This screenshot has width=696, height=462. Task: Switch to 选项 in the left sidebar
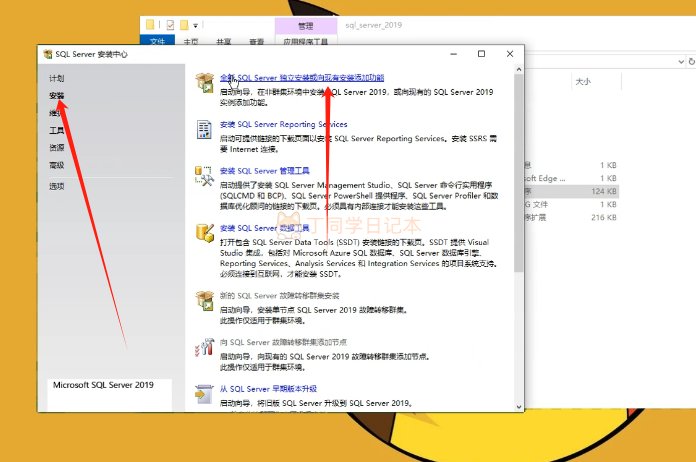click(x=57, y=186)
